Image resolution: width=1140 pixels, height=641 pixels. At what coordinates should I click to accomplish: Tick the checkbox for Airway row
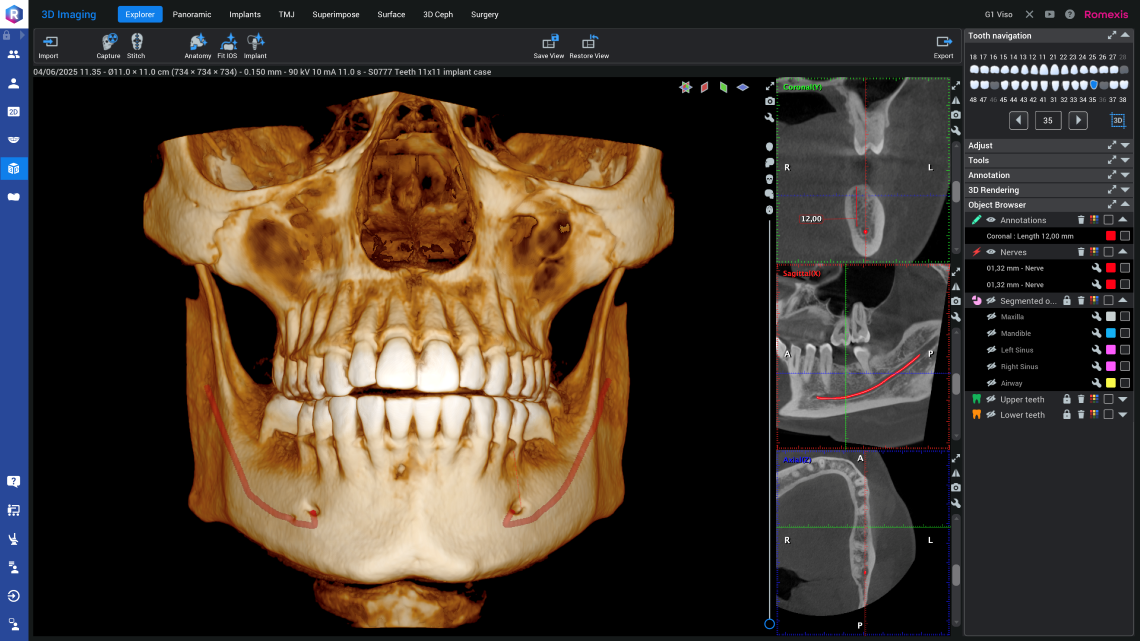click(1125, 383)
